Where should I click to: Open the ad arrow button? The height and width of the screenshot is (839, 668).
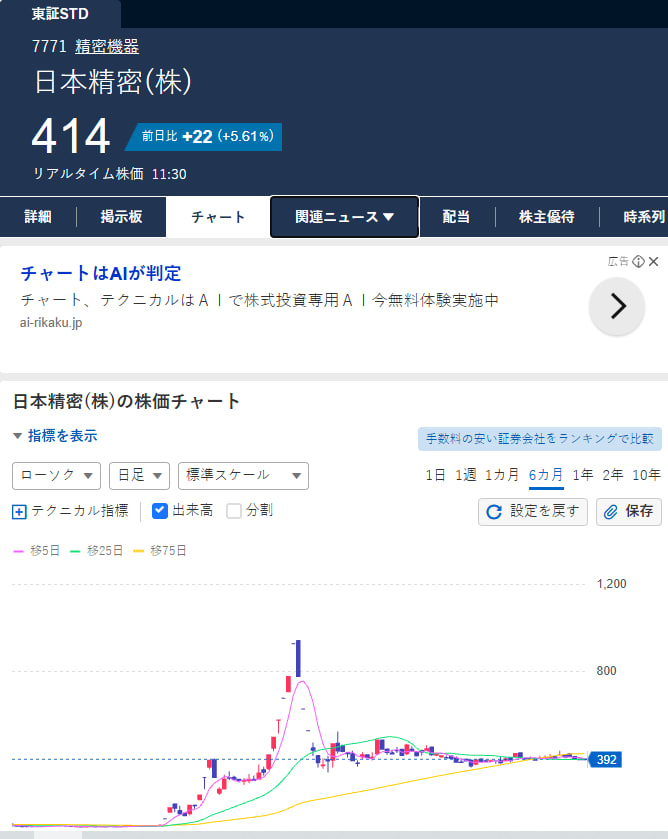(617, 307)
